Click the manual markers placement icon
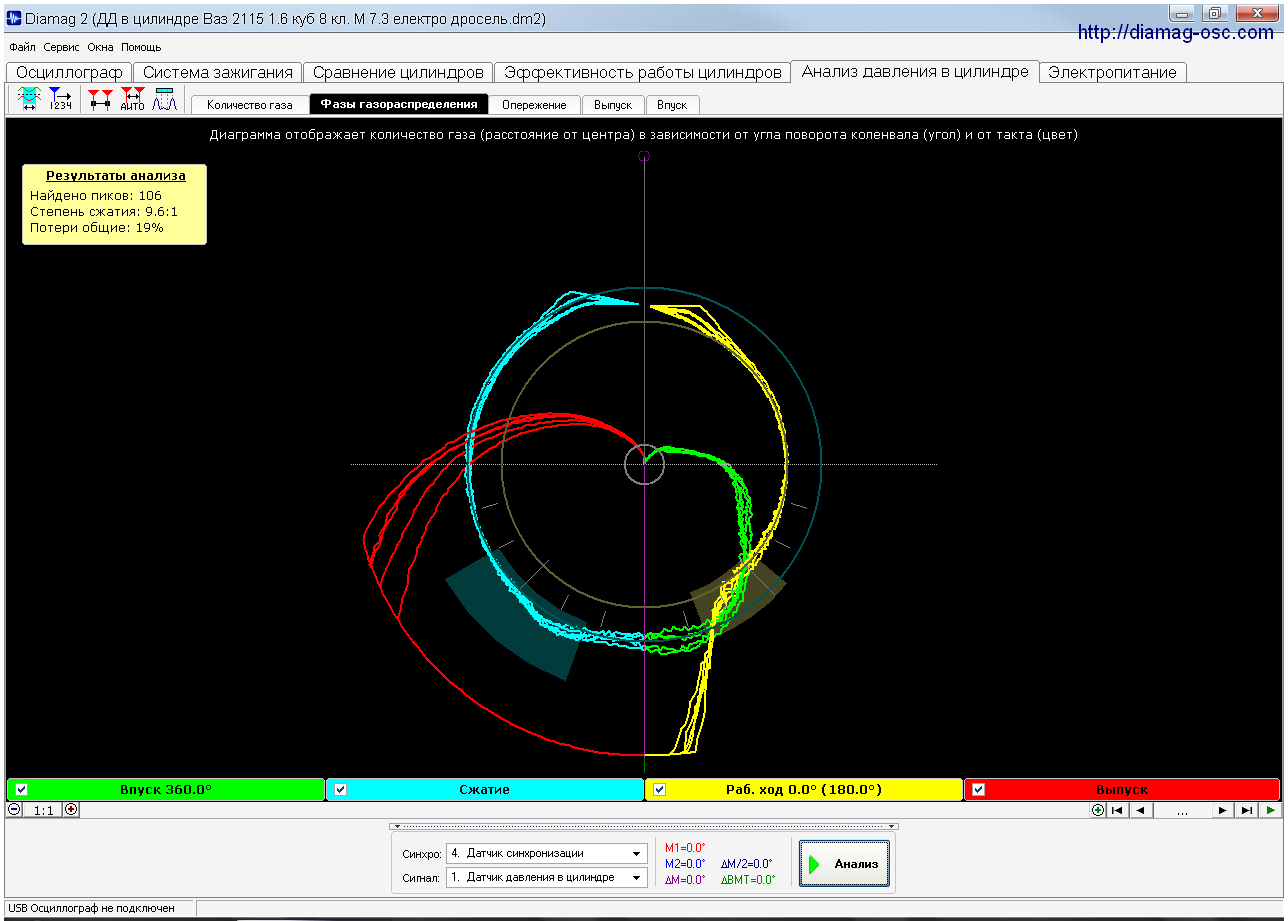This screenshot has width=1288, height=921. (x=100, y=99)
